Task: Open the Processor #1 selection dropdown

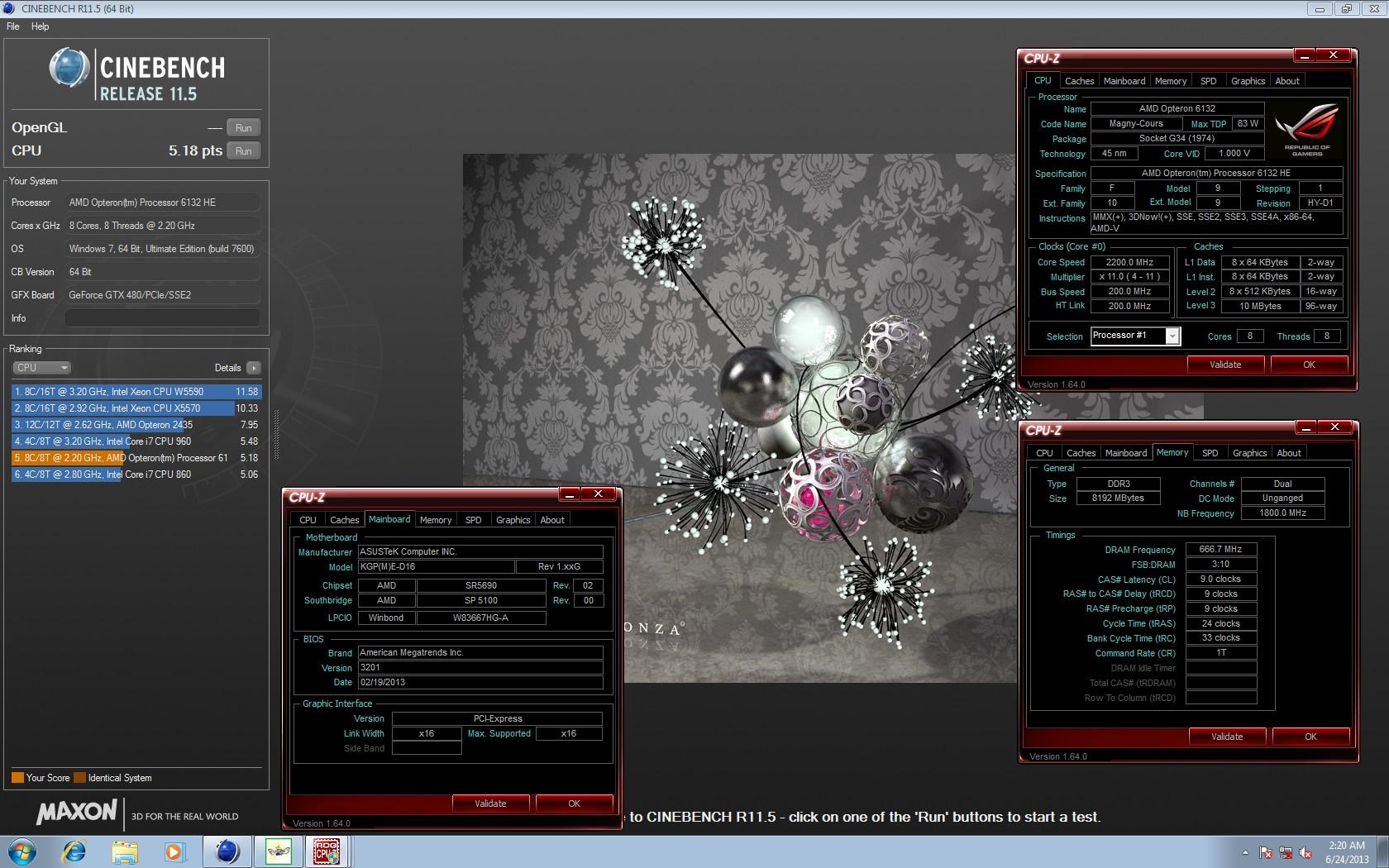Action: pos(1135,336)
